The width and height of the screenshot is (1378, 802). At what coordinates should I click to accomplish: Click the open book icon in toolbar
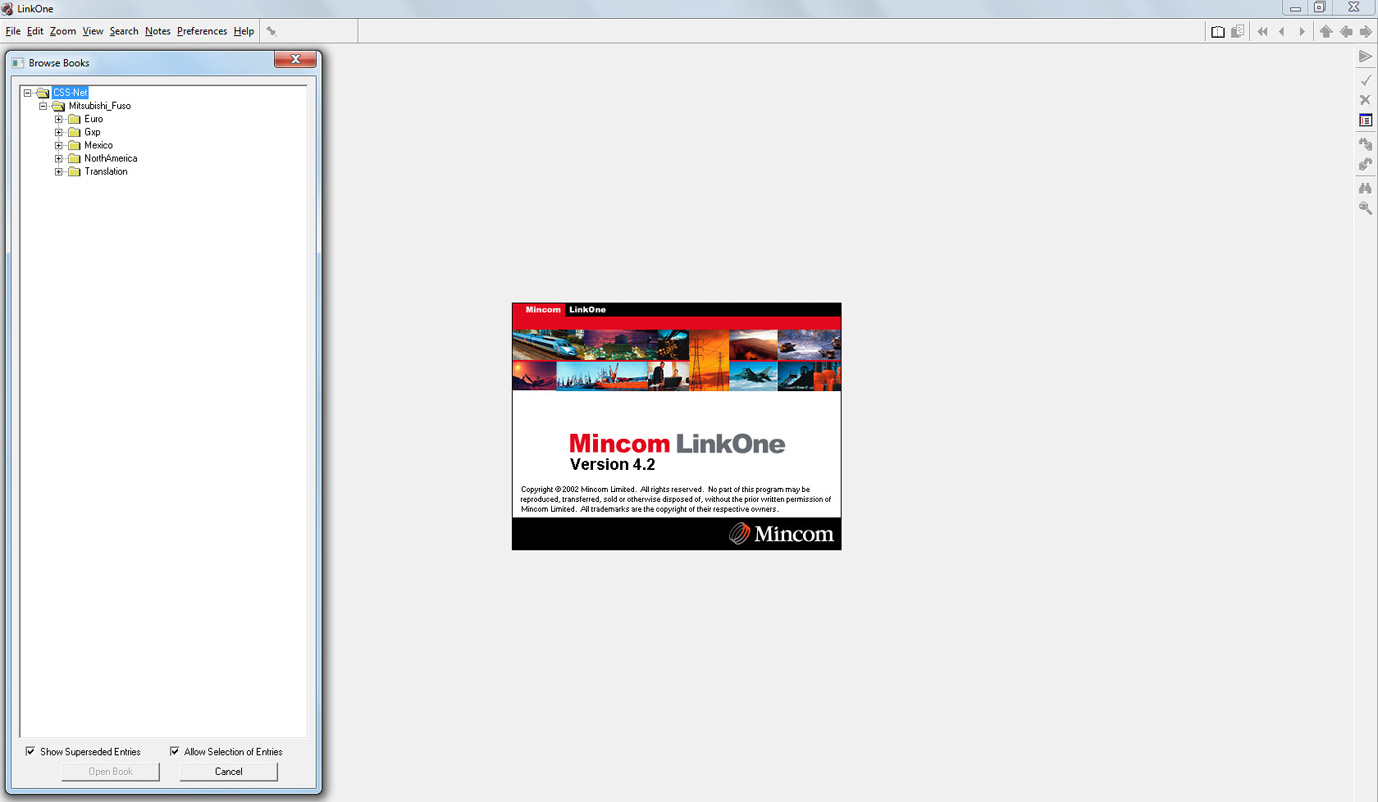pyautogui.click(x=1217, y=32)
